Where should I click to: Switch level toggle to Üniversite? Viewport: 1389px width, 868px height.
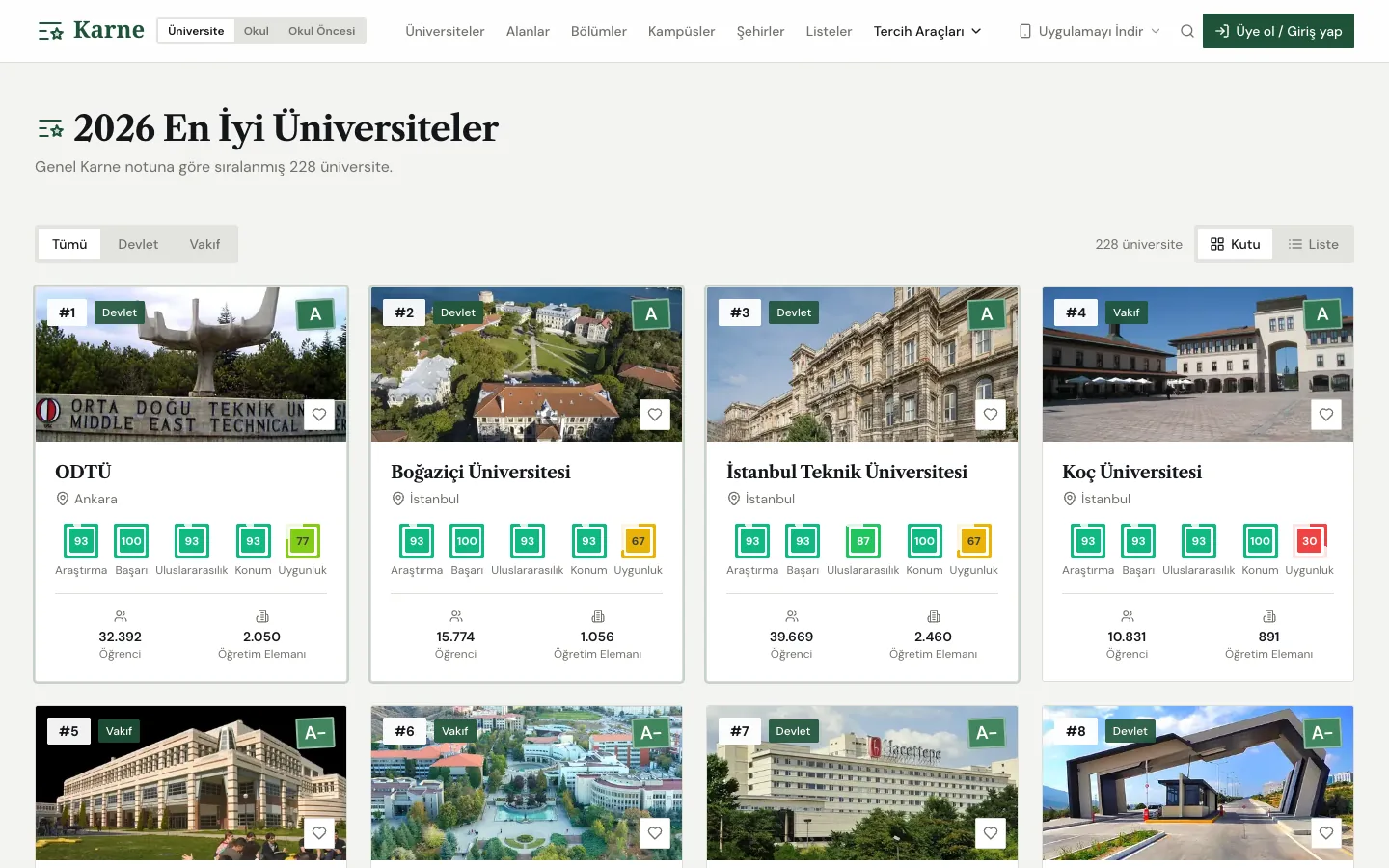coord(196,31)
